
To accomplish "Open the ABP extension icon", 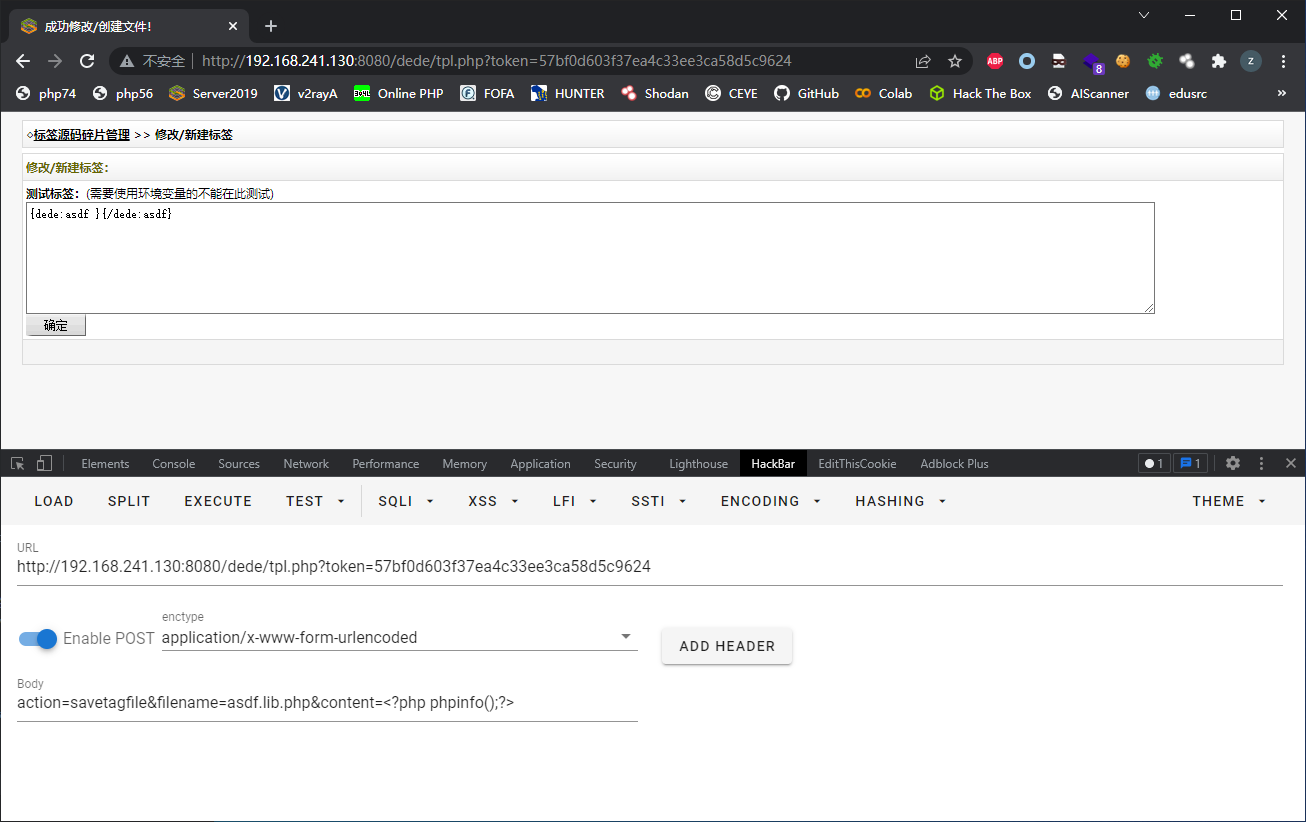I will [x=995, y=61].
